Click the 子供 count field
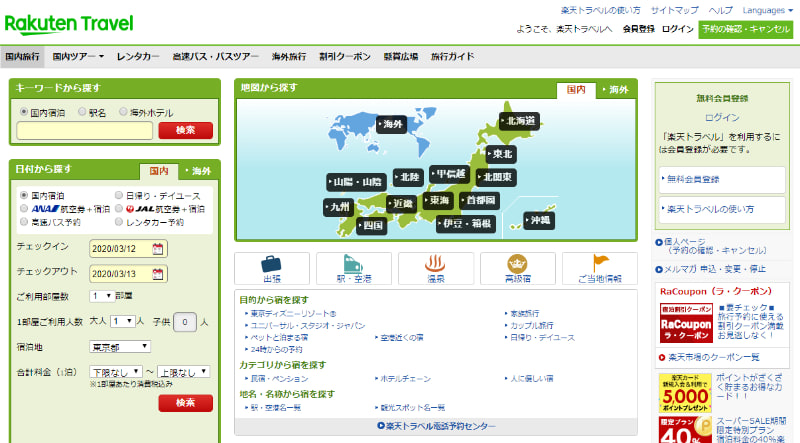Viewport: 800px width, 443px height. [x=185, y=322]
